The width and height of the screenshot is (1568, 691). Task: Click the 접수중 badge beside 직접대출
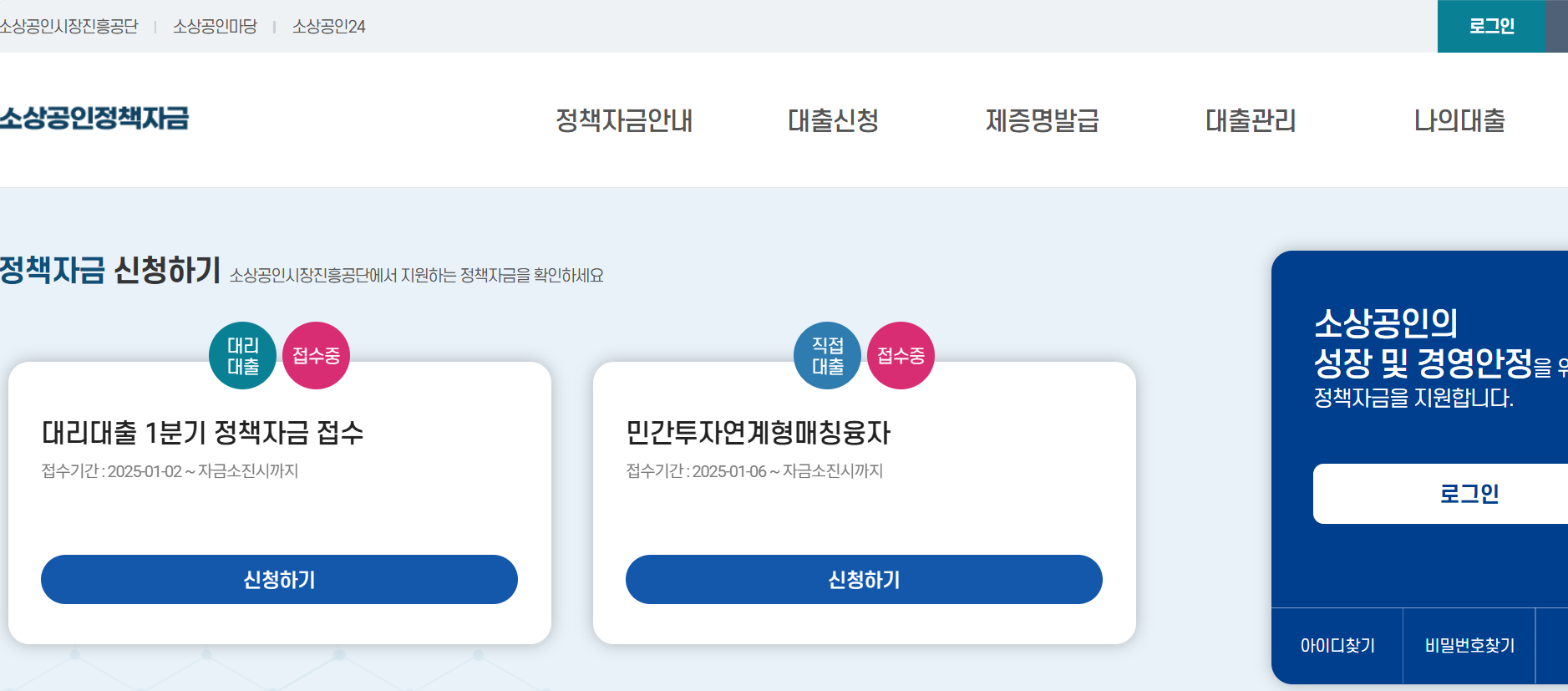[901, 355]
